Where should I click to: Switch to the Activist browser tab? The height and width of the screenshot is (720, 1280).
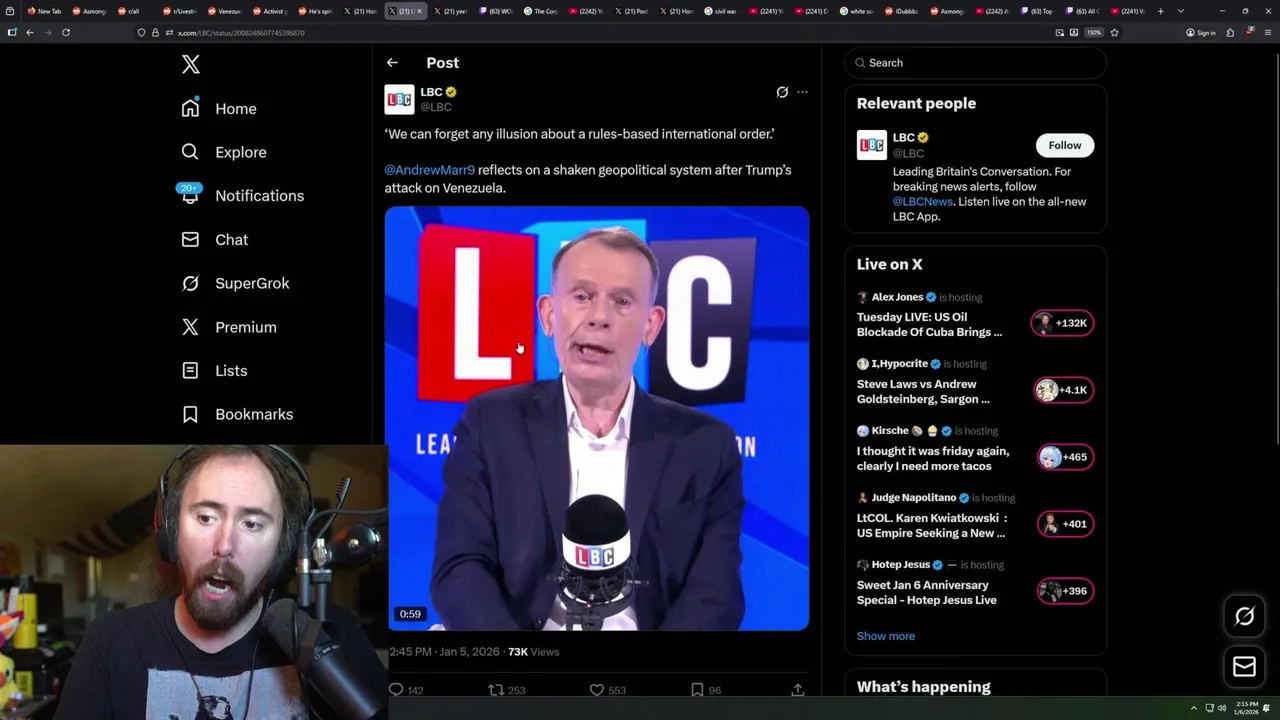pos(270,11)
